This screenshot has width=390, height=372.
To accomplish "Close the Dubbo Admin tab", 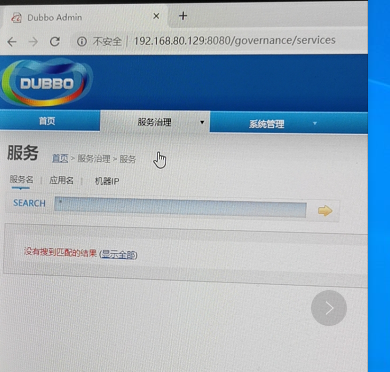I will point(156,16).
